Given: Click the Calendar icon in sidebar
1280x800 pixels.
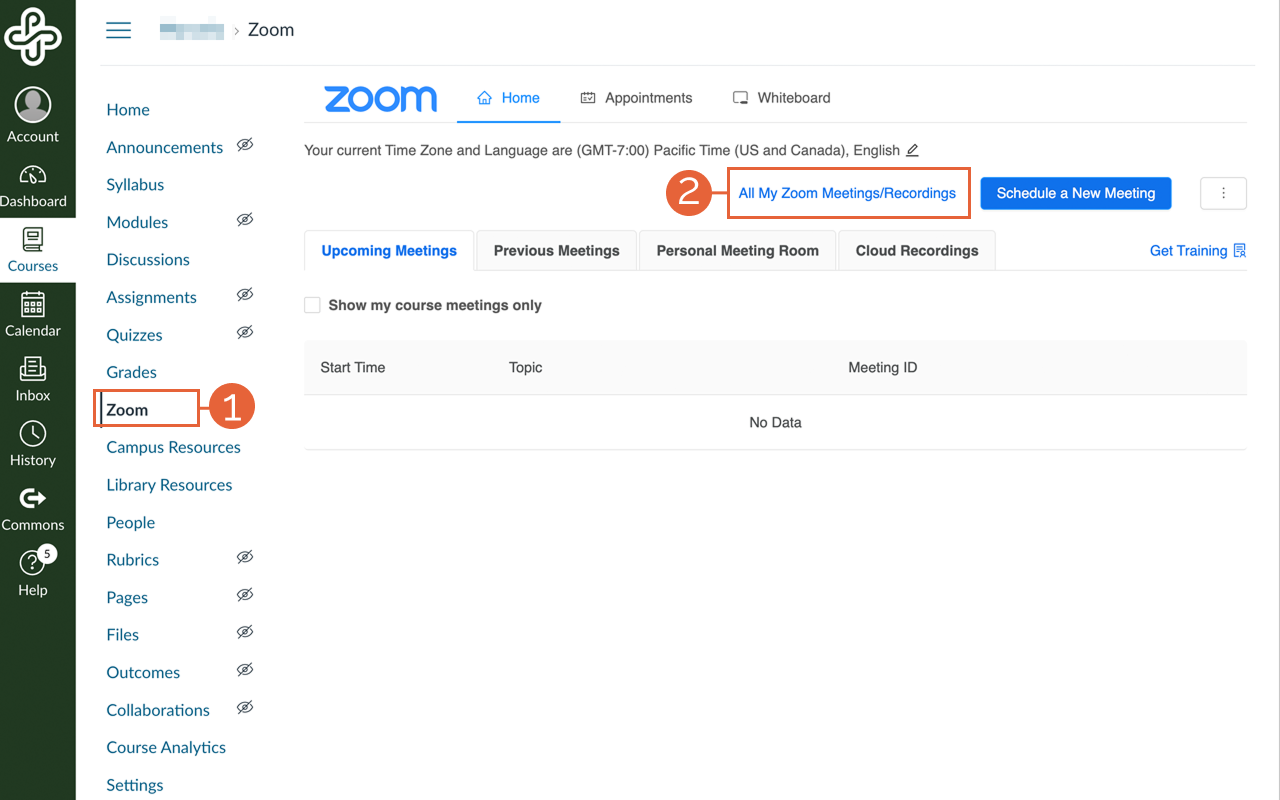Looking at the screenshot, I should [x=33, y=304].
